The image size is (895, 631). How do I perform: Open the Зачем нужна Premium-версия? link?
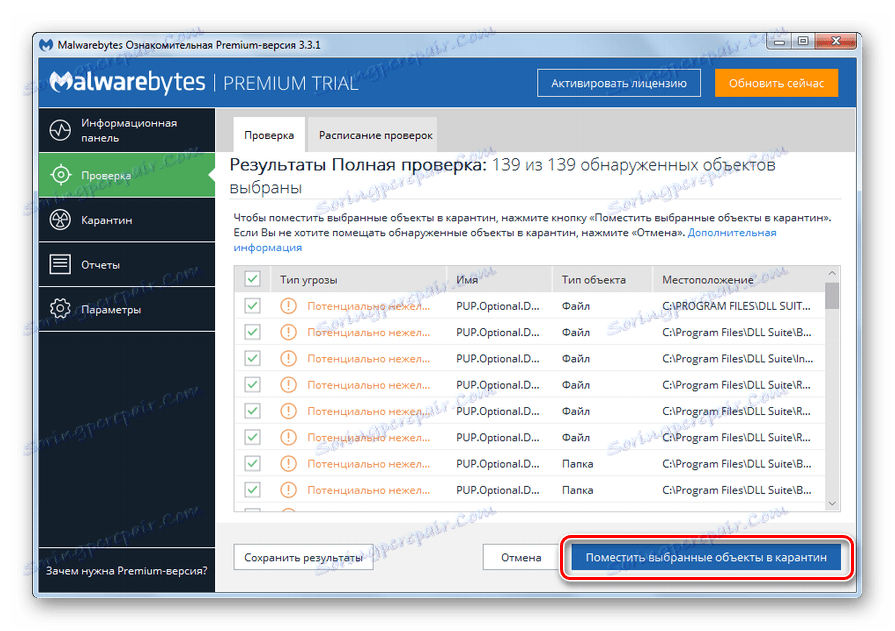[x=127, y=570]
